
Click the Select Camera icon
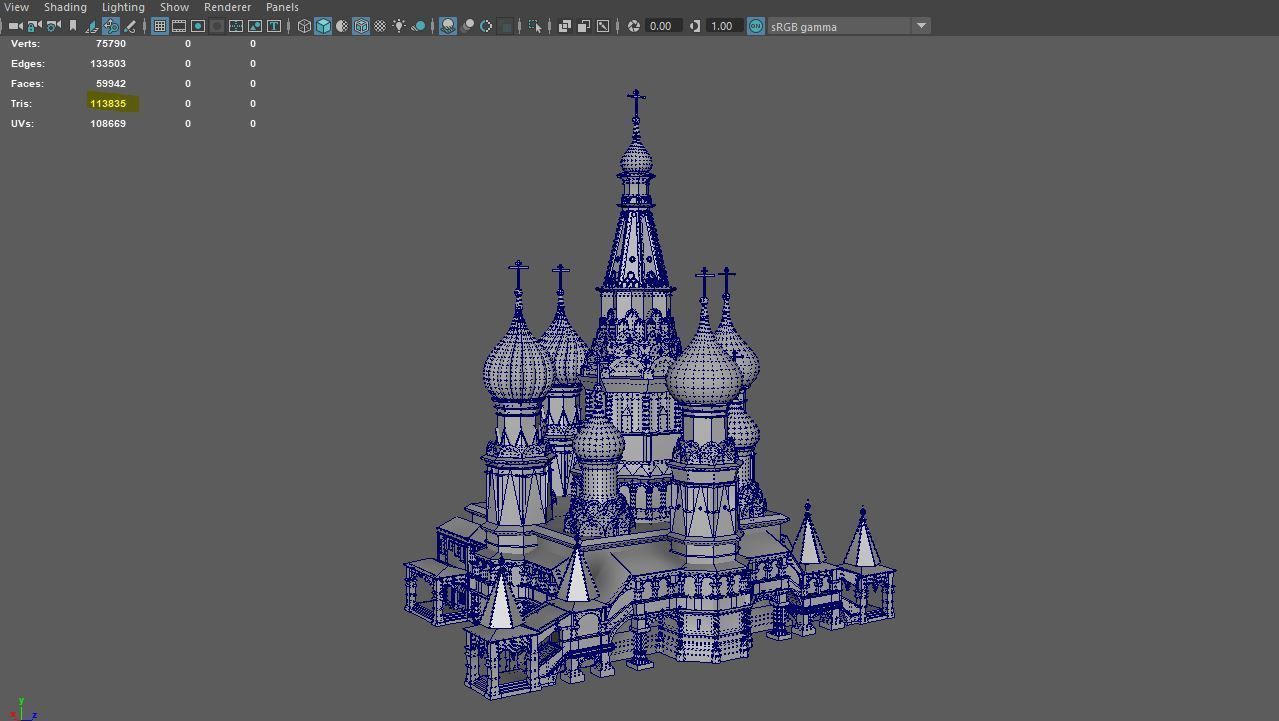click(x=15, y=26)
